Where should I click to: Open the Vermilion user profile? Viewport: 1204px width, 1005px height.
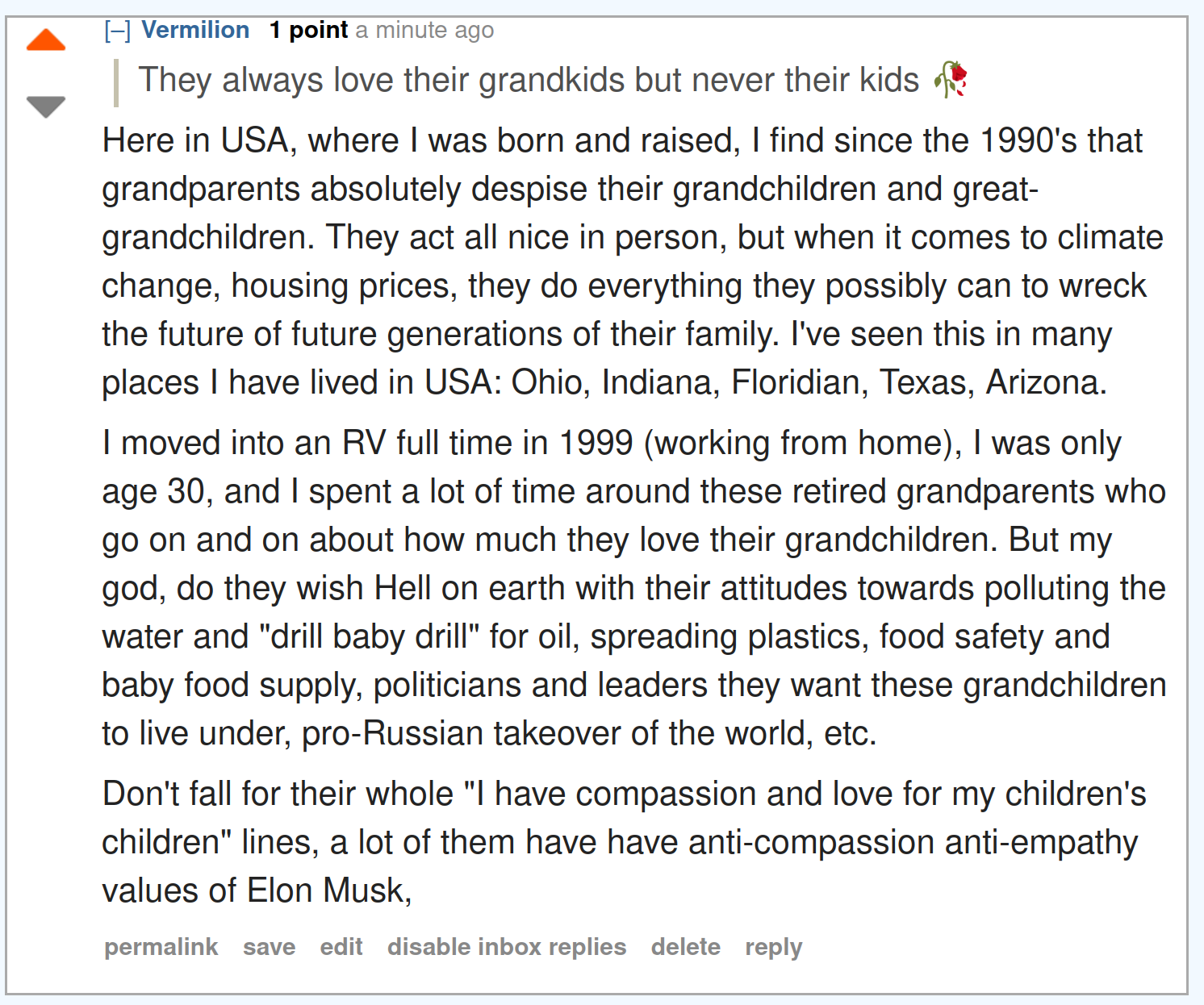coord(195,30)
